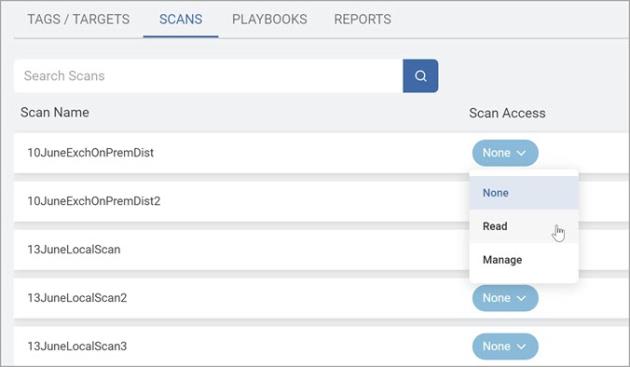Screen dimensions: 630x367
Task: Switch to the SCANS tab
Action: (x=181, y=19)
